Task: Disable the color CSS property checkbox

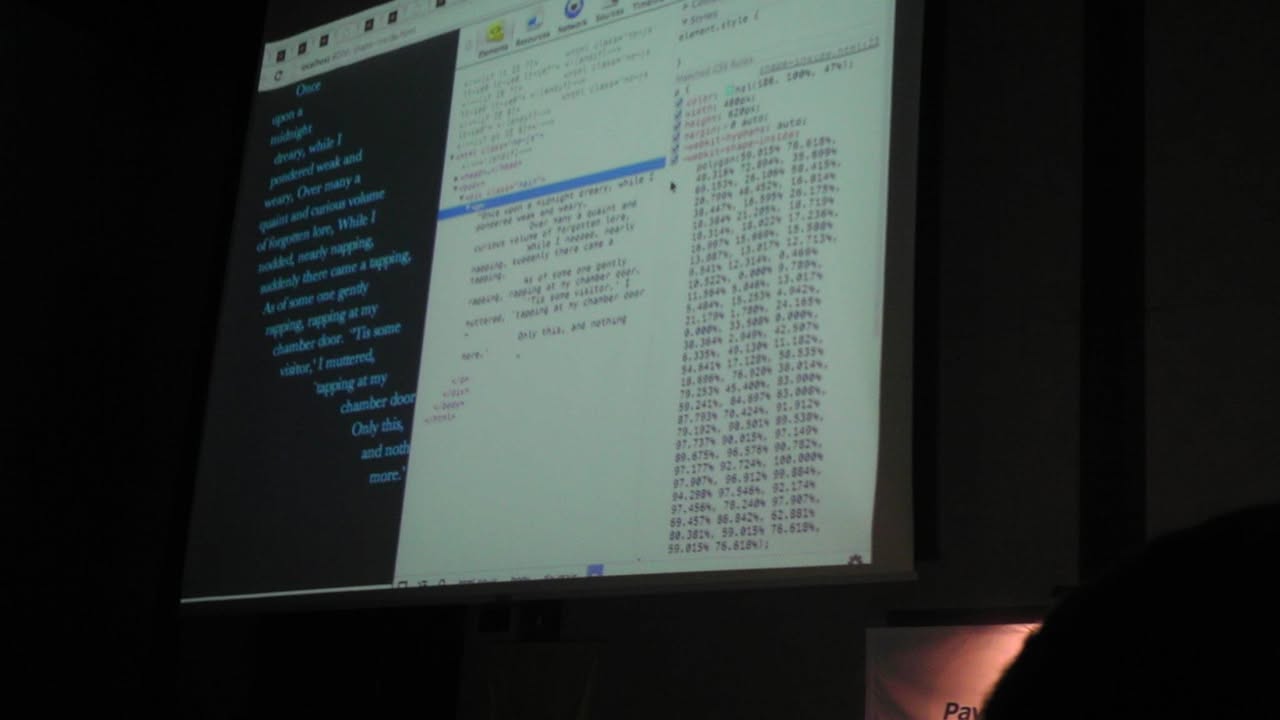Action: tap(678, 104)
